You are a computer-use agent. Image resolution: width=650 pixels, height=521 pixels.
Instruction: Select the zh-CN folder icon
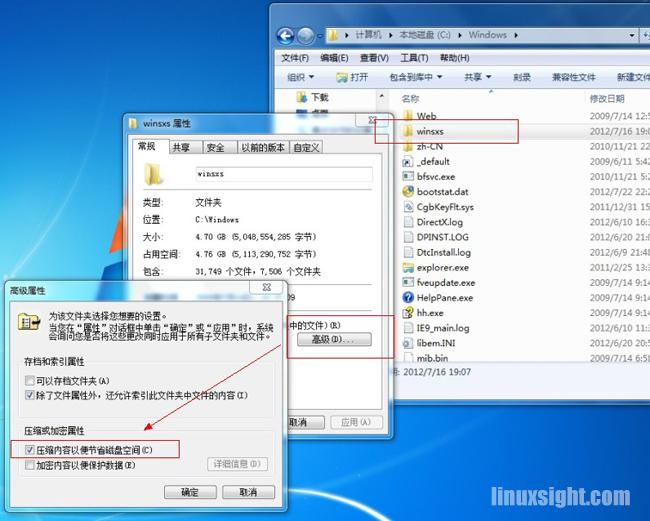point(408,146)
